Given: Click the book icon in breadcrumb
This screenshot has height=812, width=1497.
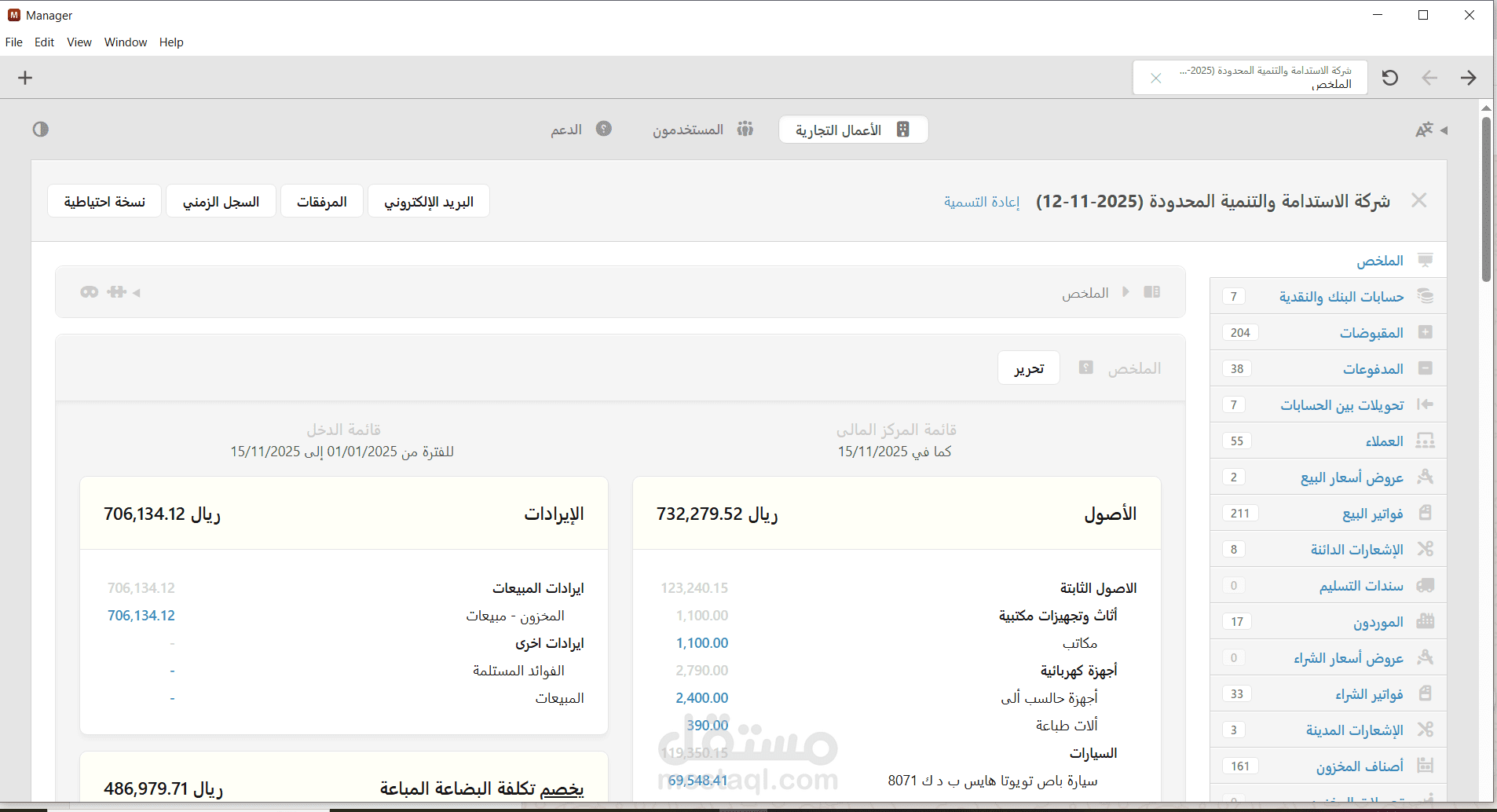Looking at the screenshot, I should [1152, 292].
